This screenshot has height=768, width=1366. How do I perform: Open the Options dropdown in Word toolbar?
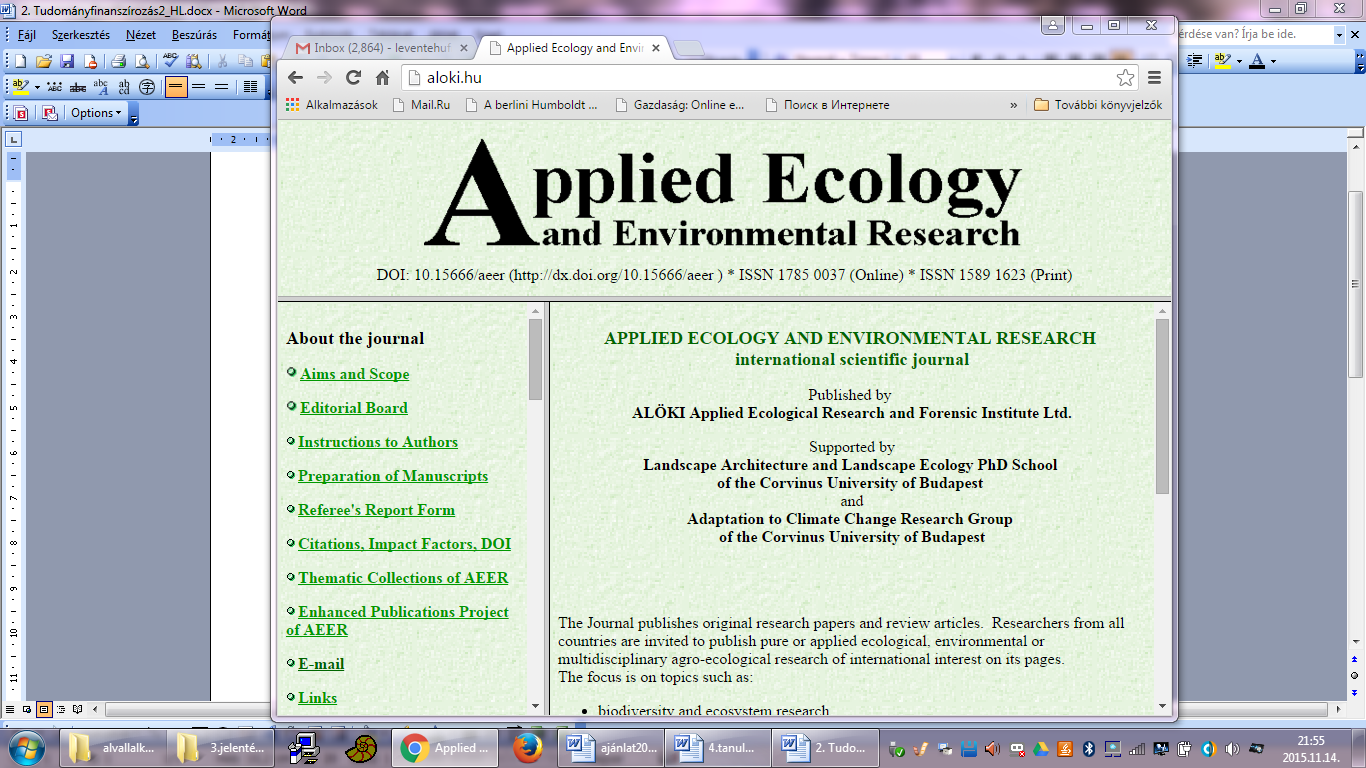[x=96, y=113]
